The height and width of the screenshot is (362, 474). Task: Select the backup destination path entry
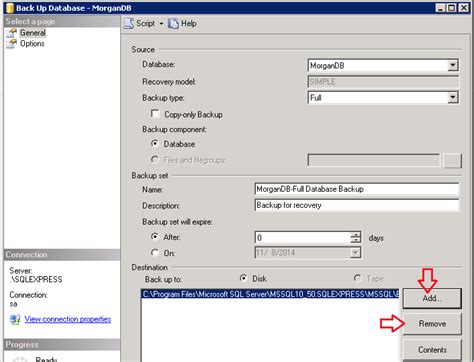(270, 294)
